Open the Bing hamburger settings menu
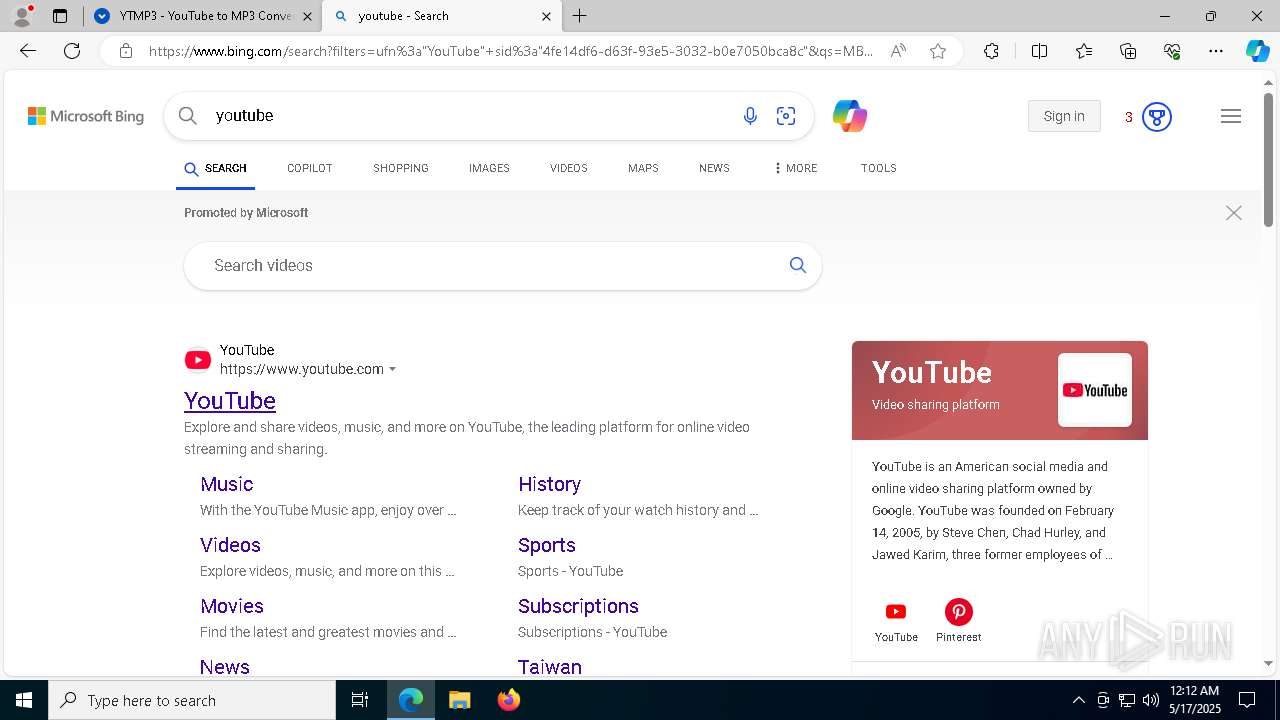This screenshot has height=720, width=1280. pos(1231,116)
